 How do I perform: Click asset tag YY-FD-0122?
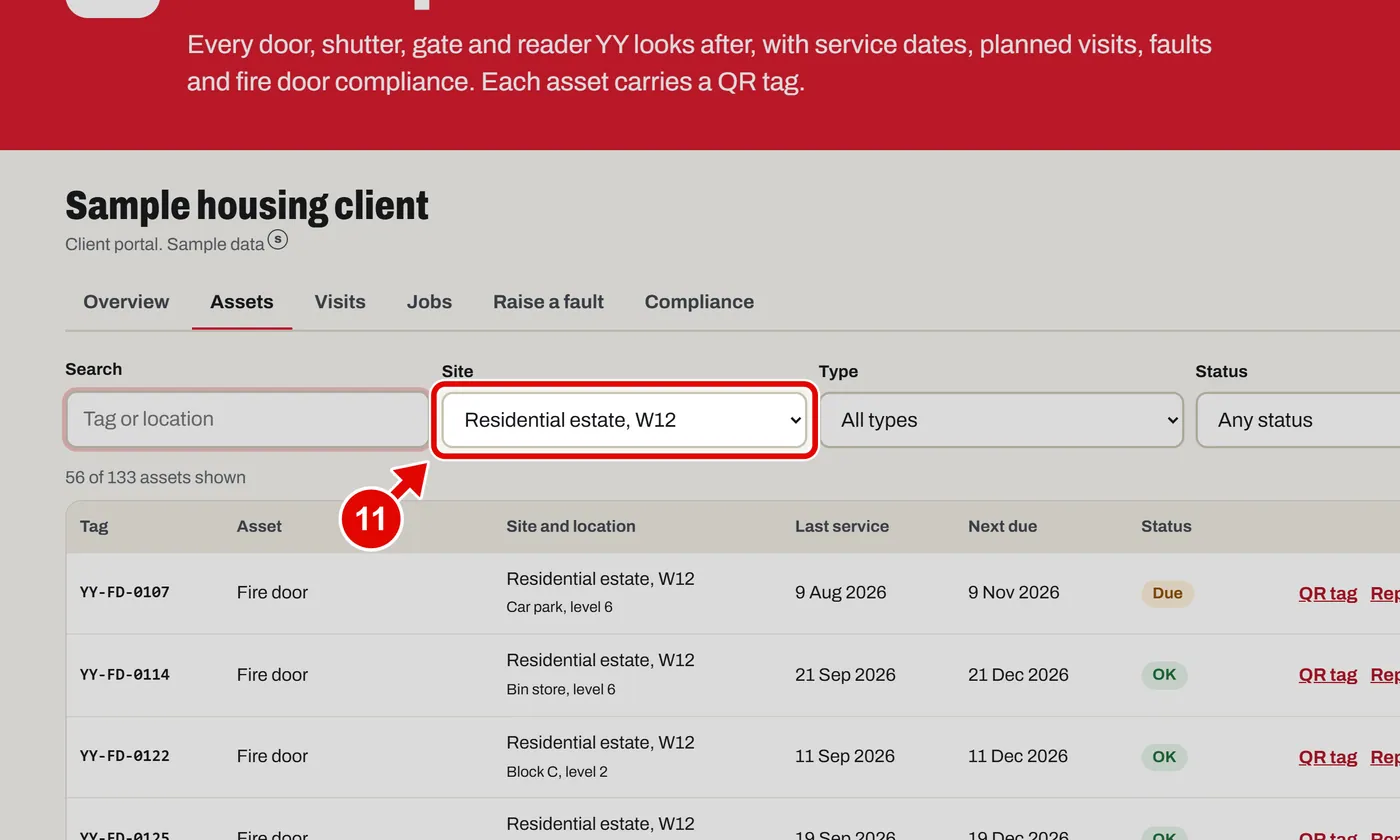click(125, 756)
